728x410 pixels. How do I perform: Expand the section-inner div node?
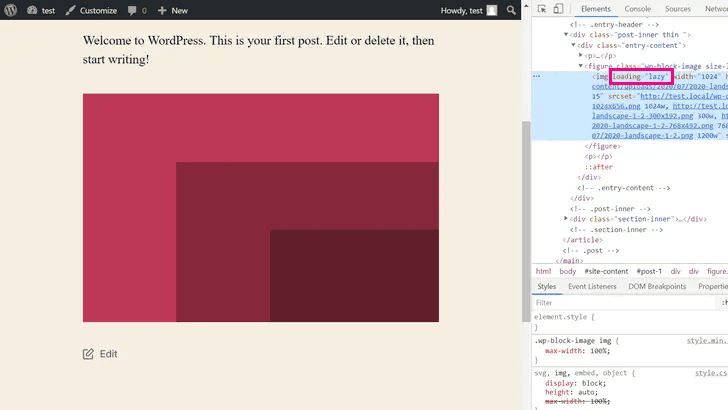click(x=566, y=219)
